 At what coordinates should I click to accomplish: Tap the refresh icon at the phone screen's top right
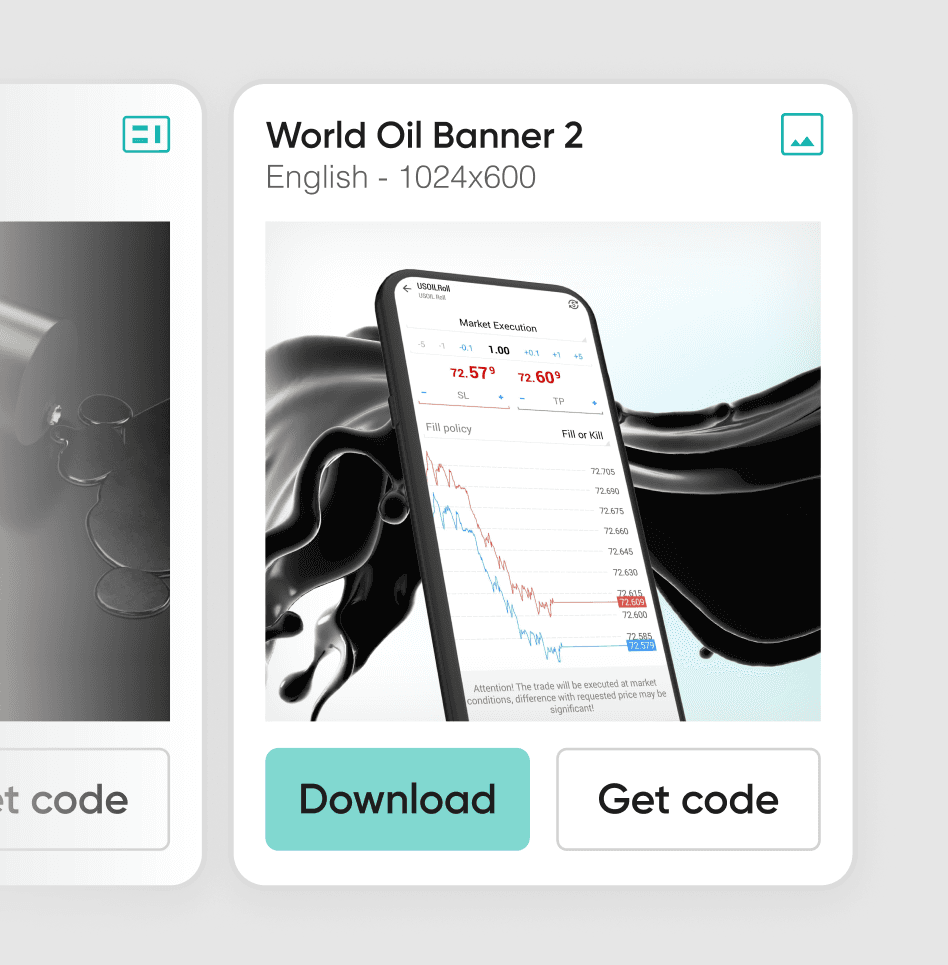(x=573, y=304)
